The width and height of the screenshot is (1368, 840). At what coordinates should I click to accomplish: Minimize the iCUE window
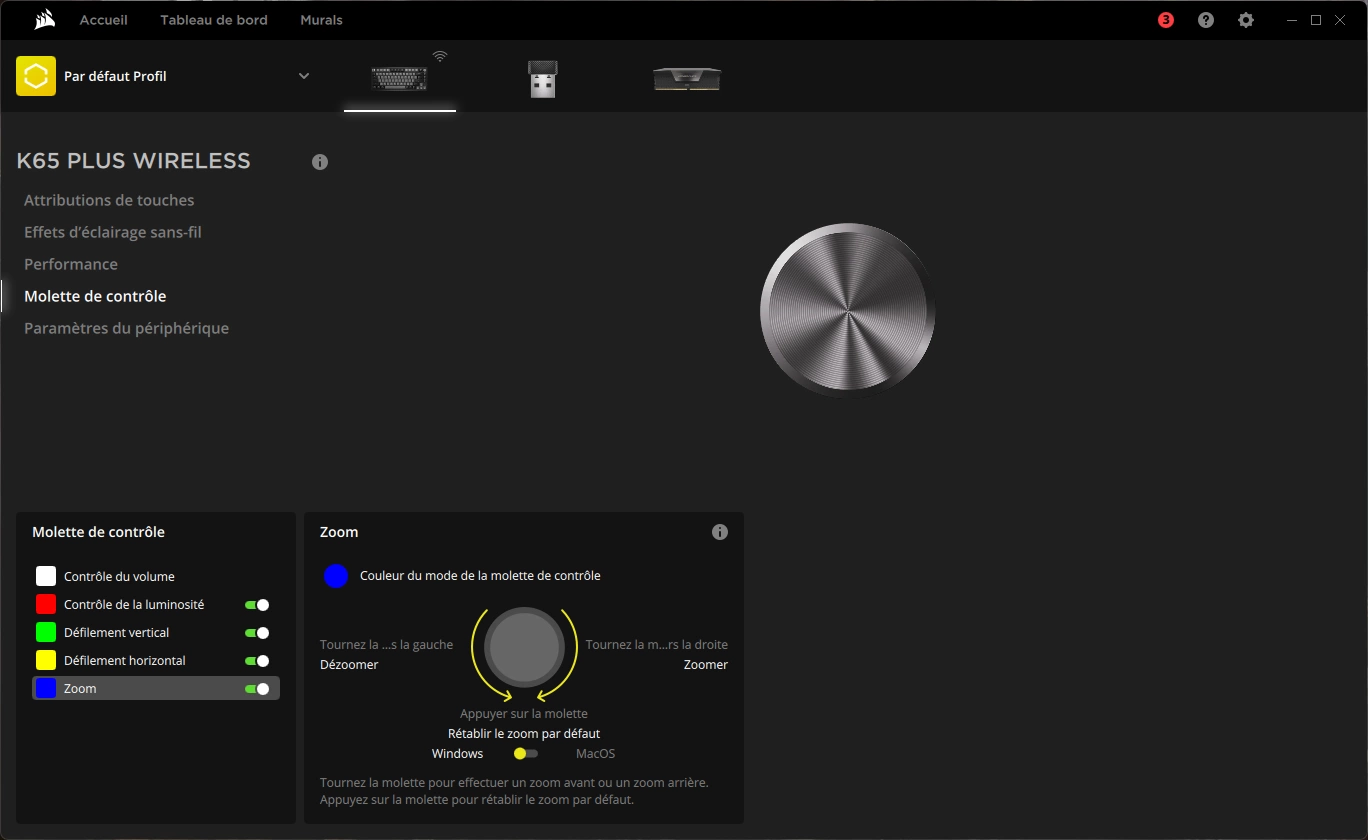[x=1293, y=20]
